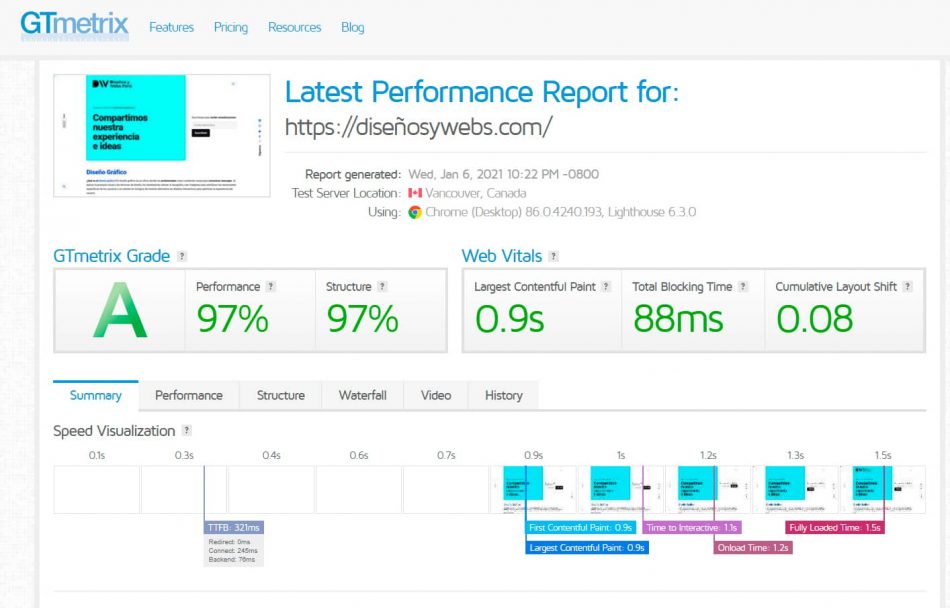Click the help icon for Cumulative Layout Shift

pyautogui.click(x=908, y=286)
